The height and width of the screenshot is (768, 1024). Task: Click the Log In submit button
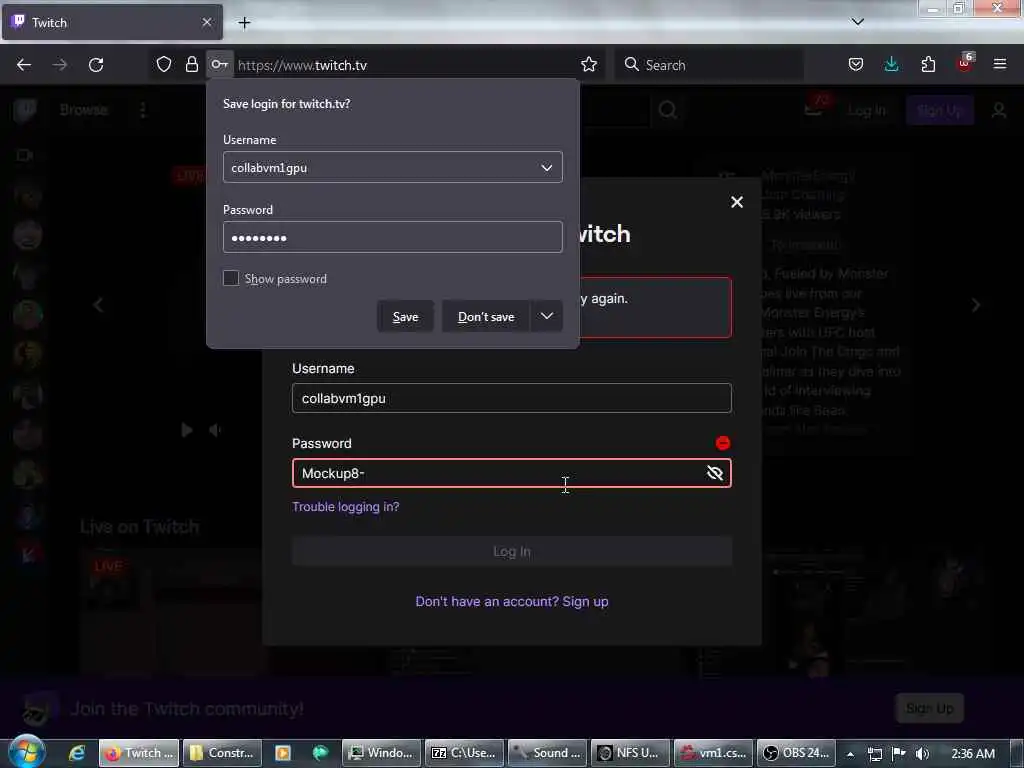tap(511, 551)
